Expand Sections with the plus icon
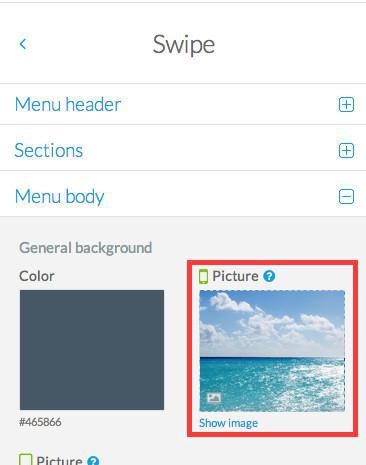366x465 pixels. pyautogui.click(x=346, y=151)
